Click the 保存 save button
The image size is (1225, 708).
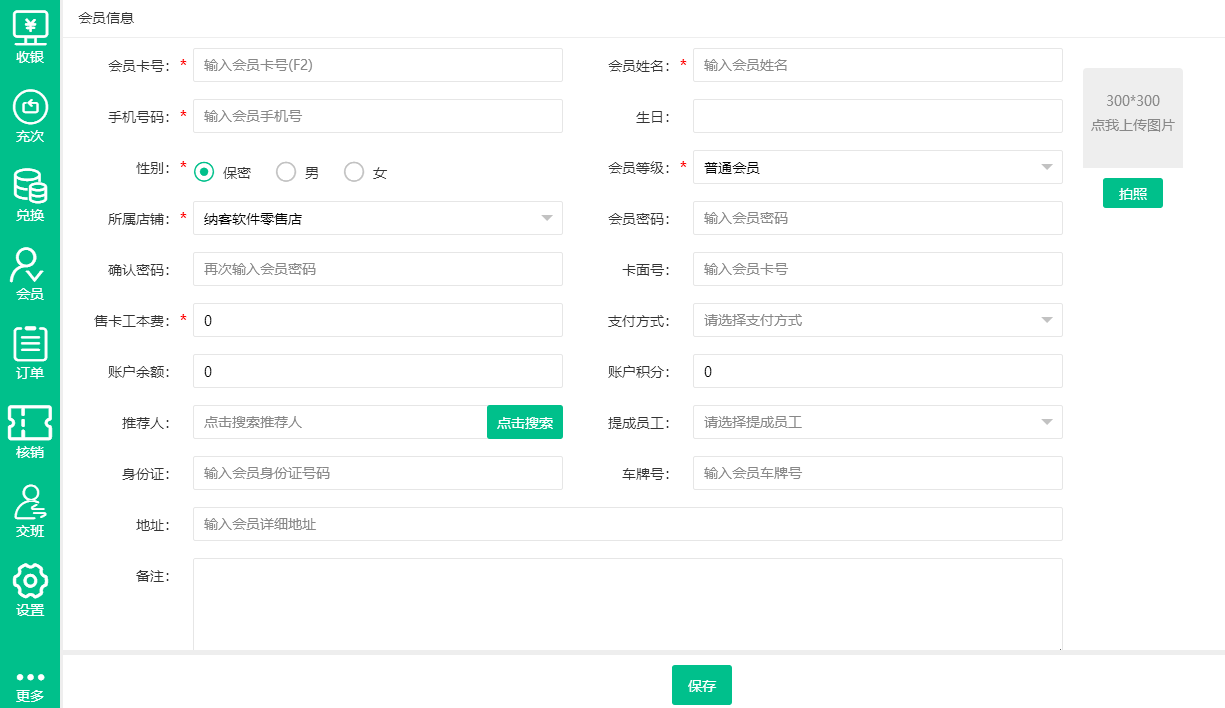tap(701, 685)
